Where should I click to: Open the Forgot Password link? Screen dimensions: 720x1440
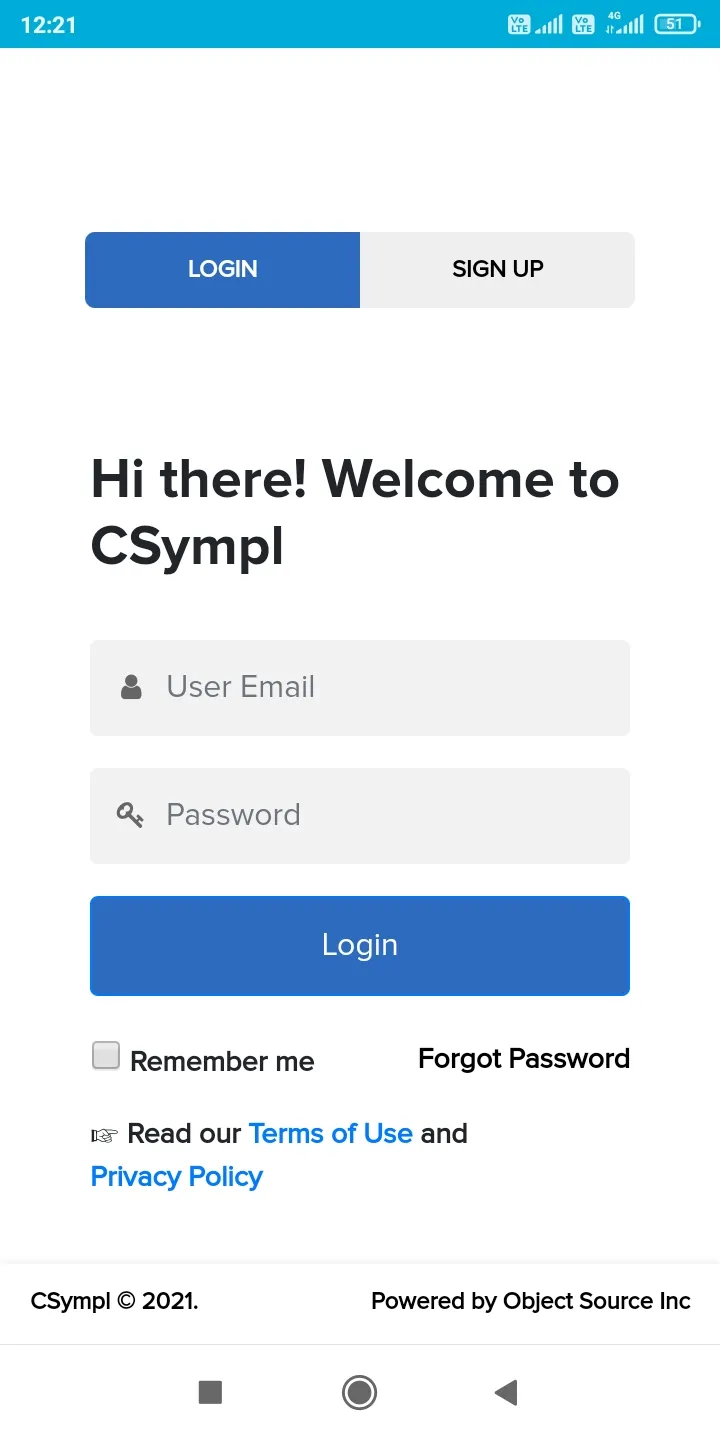[524, 1058]
